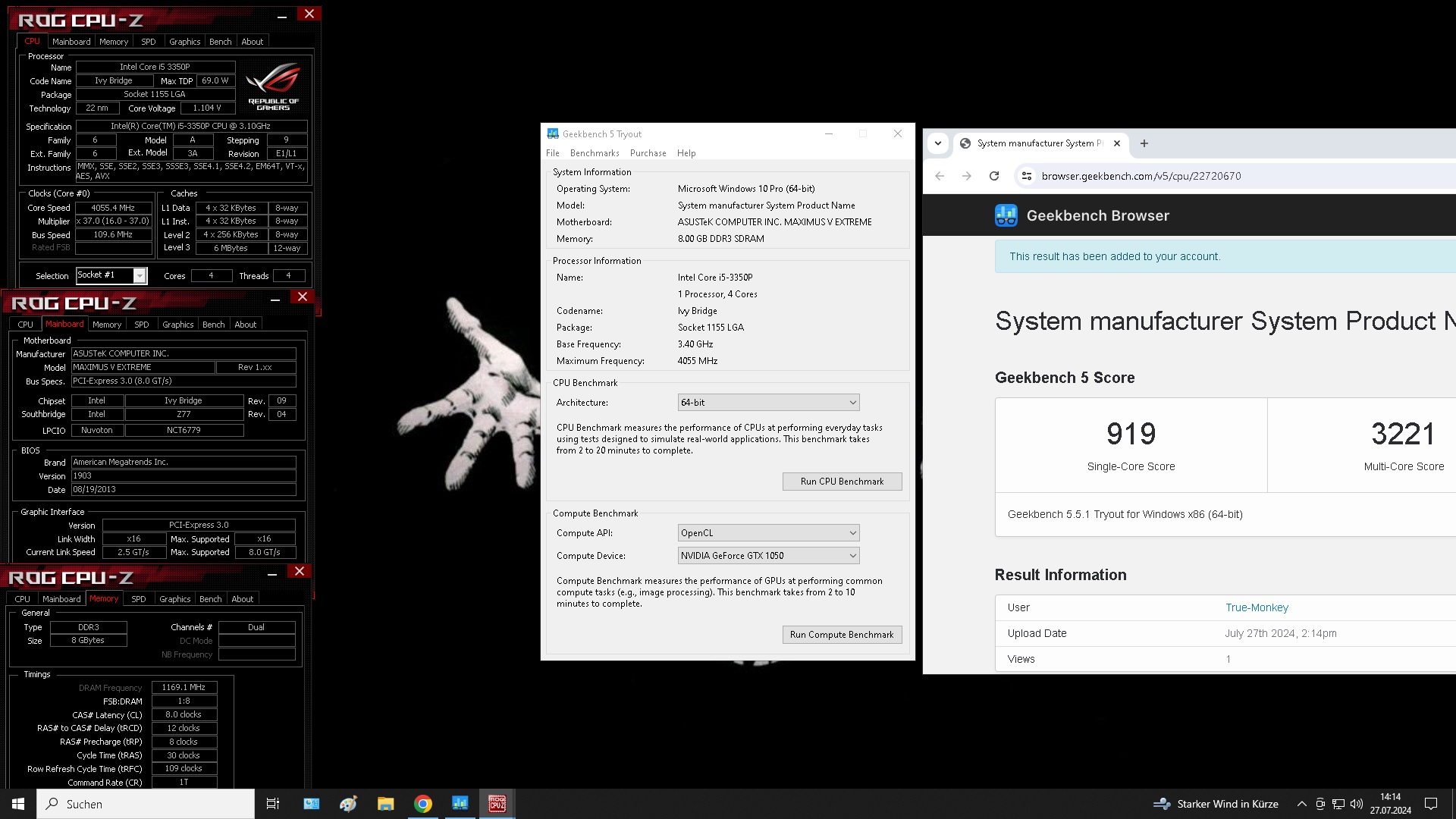This screenshot has height=819, width=1456.
Task: Open Task View on taskbar
Action: (273, 804)
